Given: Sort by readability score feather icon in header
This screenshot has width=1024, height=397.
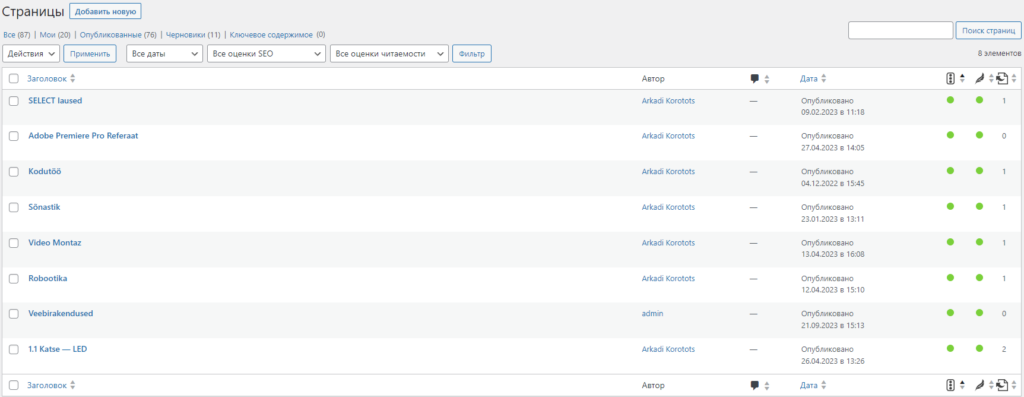Looking at the screenshot, I should click(x=980, y=79).
